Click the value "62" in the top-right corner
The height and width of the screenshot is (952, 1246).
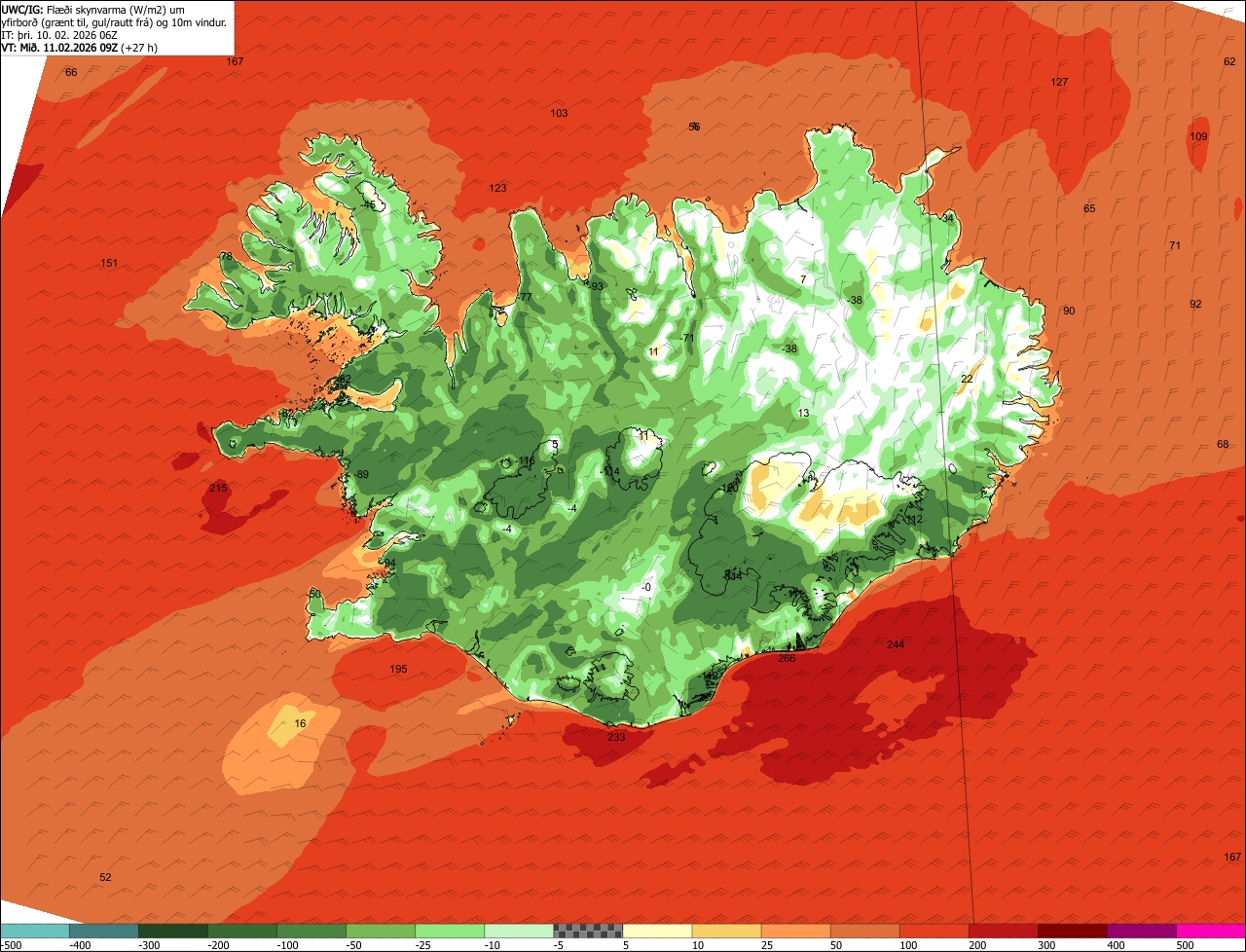tap(1229, 61)
